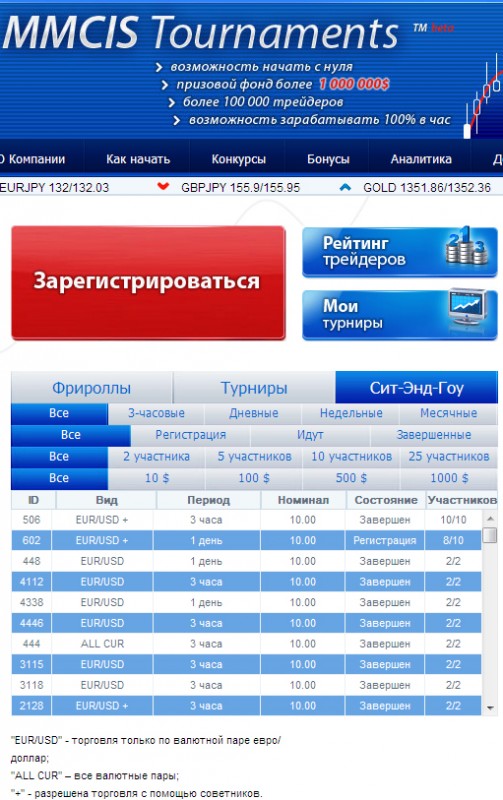Click the table scrollbar thumb
The height and width of the screenshot is (800, 503).
pos(490,535)
